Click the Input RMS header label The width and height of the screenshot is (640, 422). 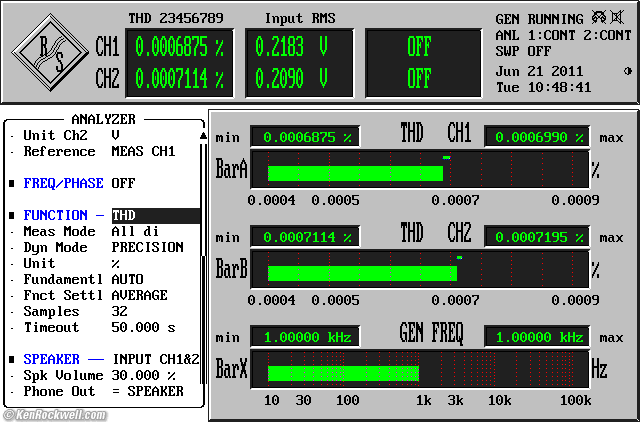point(300,18)
